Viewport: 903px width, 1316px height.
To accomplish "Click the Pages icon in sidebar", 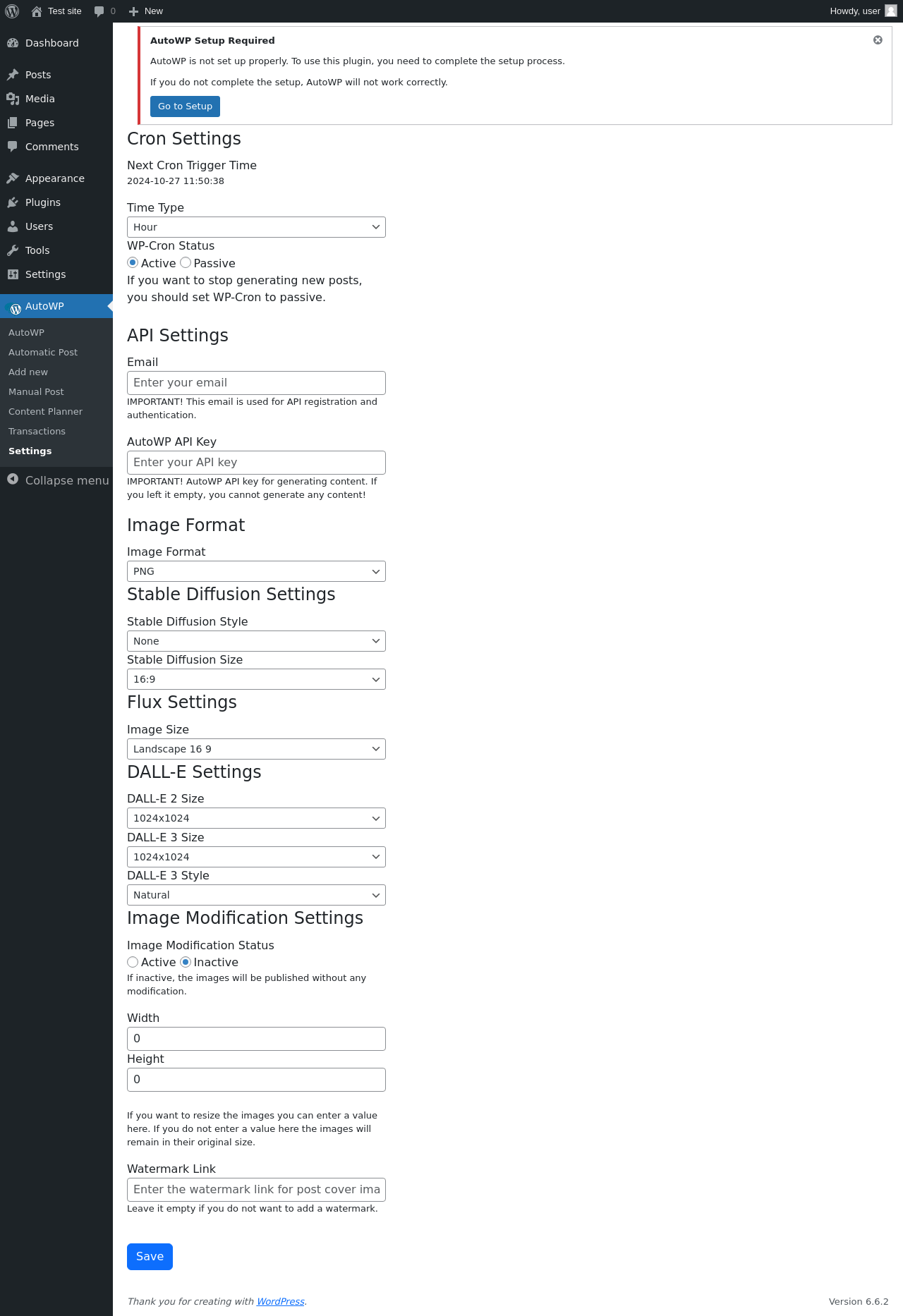I will 13,123.
